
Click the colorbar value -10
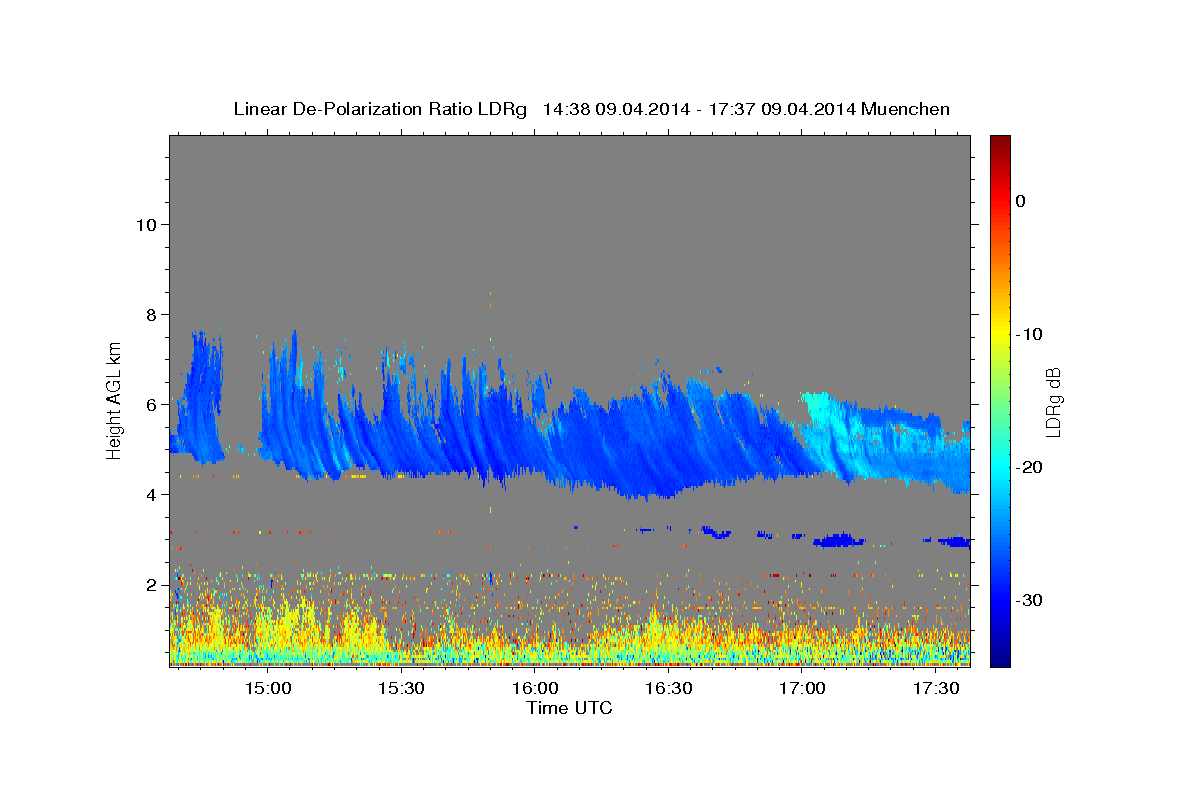tap(1028, 334)
